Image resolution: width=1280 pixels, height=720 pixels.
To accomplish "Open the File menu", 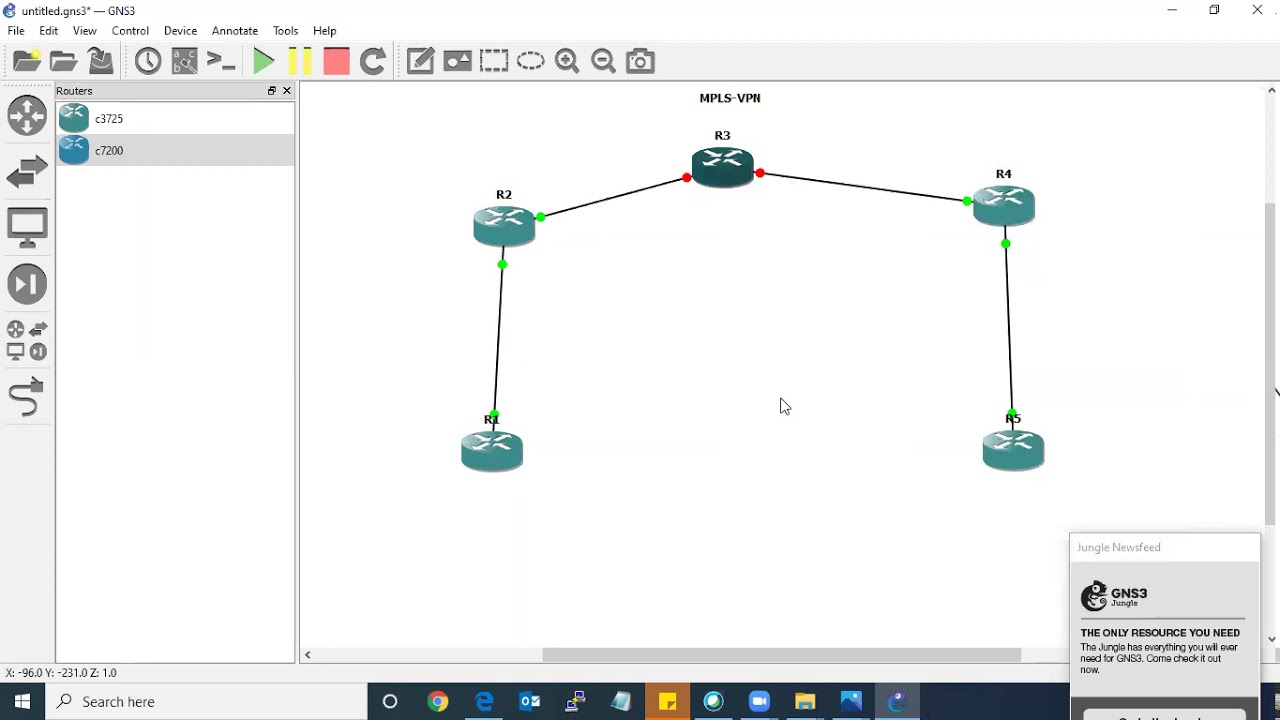I will pos(16,31).
